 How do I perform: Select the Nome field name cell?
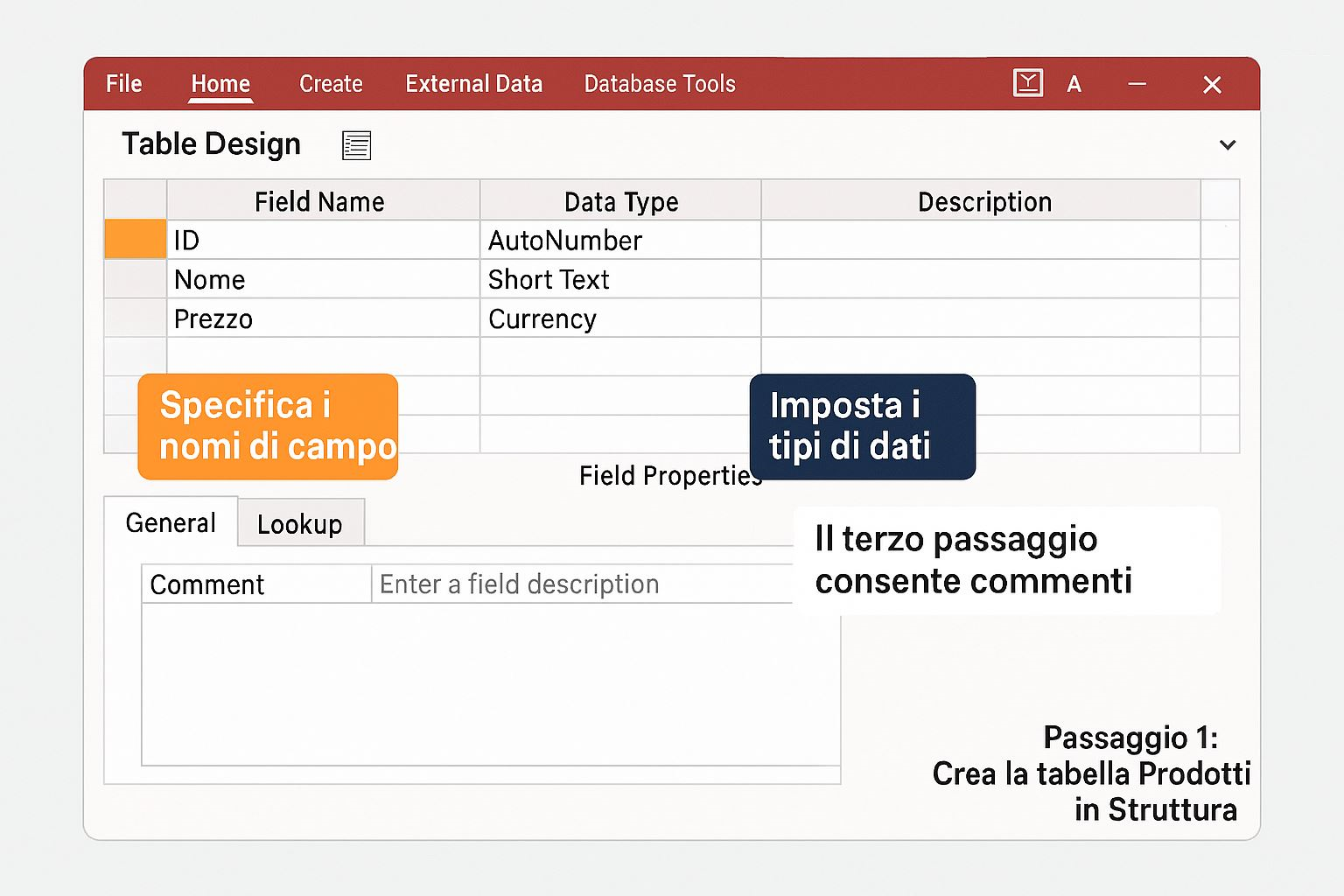[x=323, y=280]
